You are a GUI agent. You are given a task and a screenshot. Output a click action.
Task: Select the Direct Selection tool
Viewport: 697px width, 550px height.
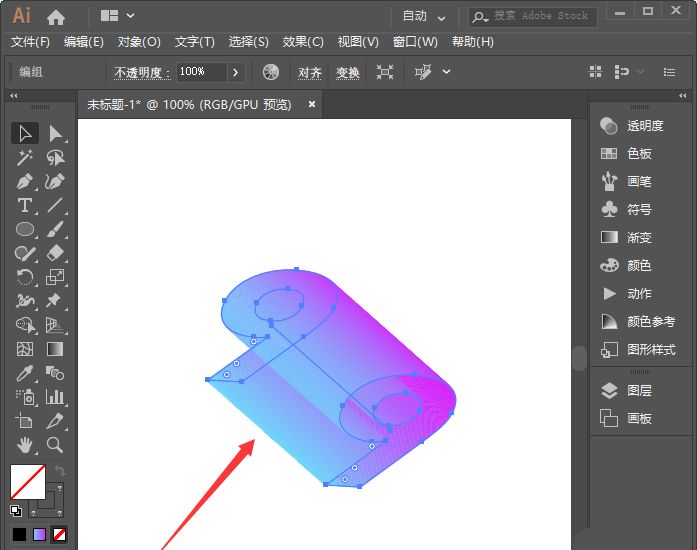56,133
